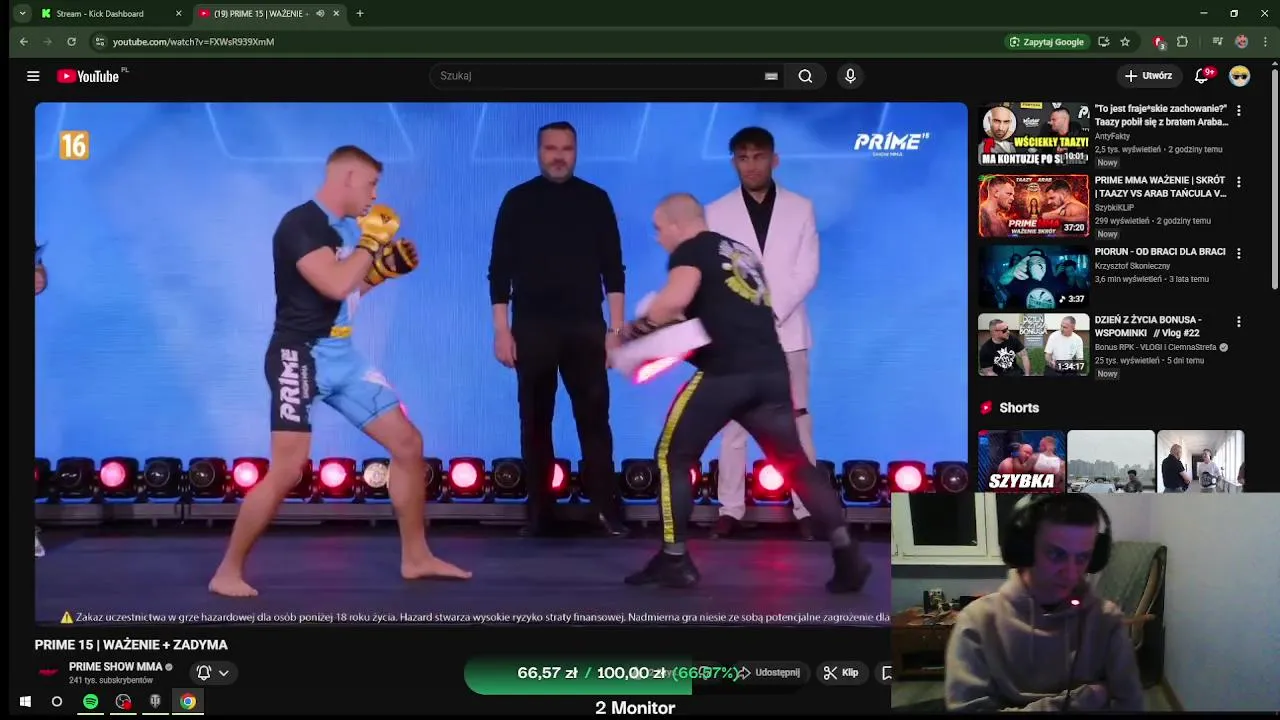The width and height of the screenshot is (1280, 720).
Task: Open the Windows Start menu
Action: [x=25, y=702]
